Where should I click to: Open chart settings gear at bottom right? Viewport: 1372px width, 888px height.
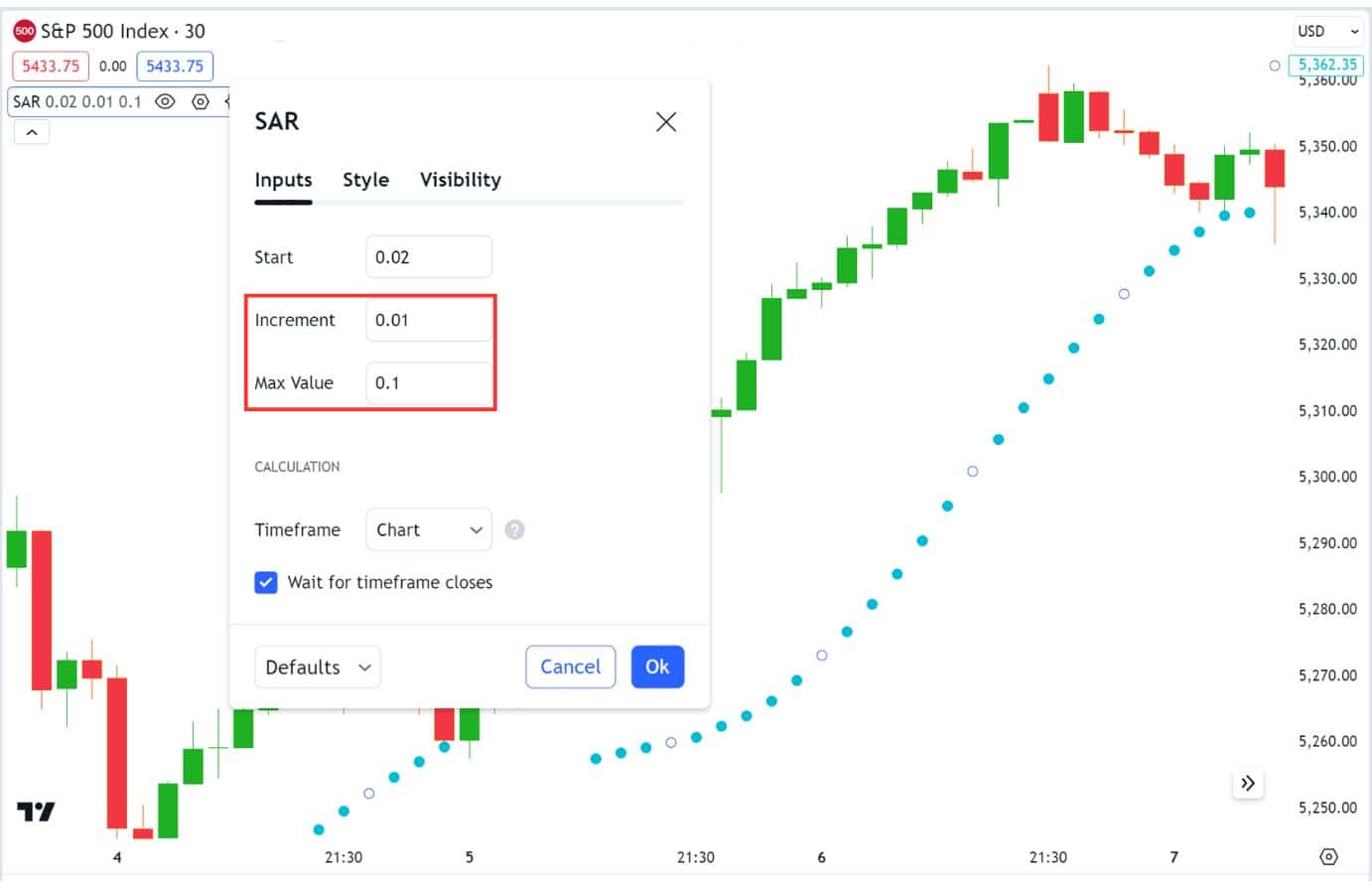(x=1329, y=856)
